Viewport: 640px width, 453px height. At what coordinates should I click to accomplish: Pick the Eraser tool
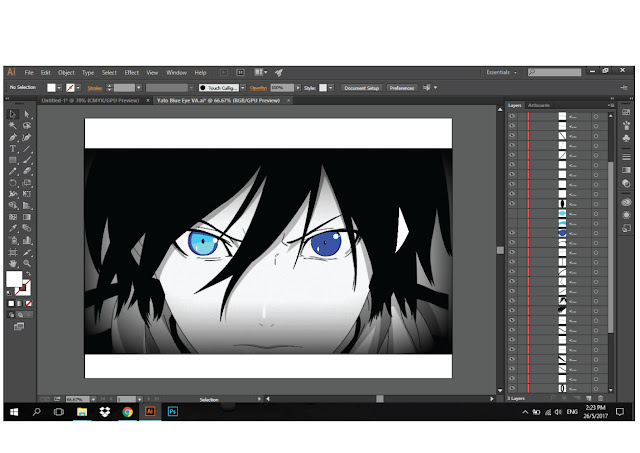[x=27, y=171]
